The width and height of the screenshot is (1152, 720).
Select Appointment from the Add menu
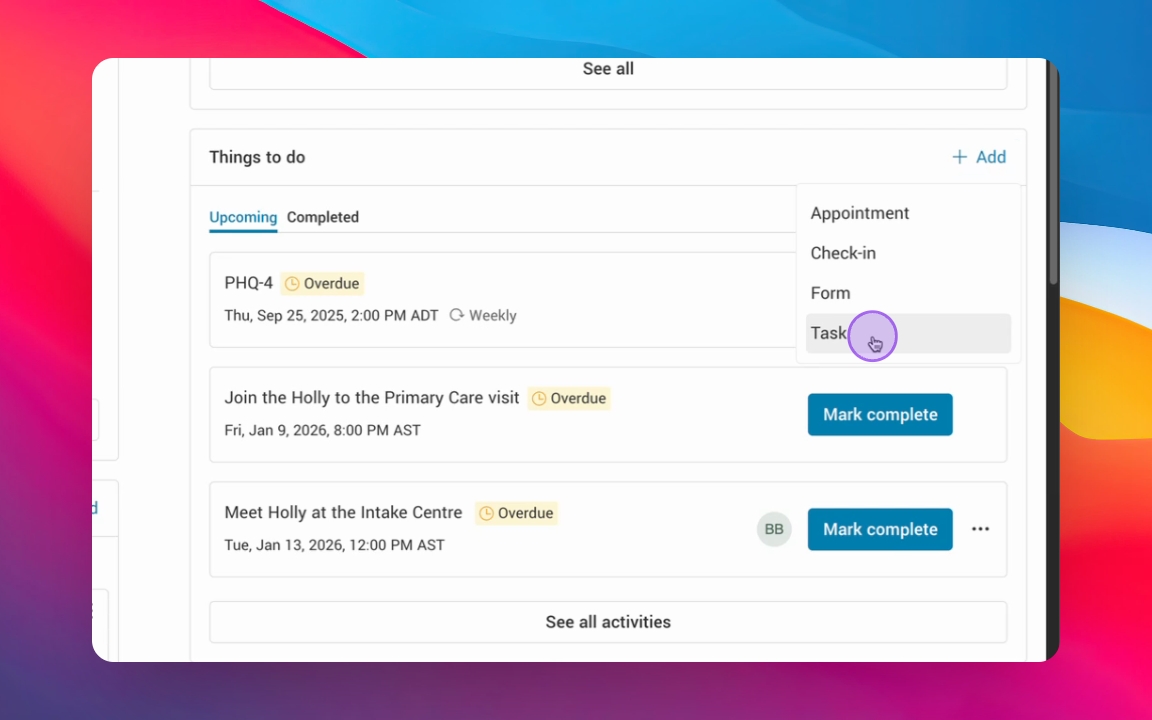coord(908,213)
